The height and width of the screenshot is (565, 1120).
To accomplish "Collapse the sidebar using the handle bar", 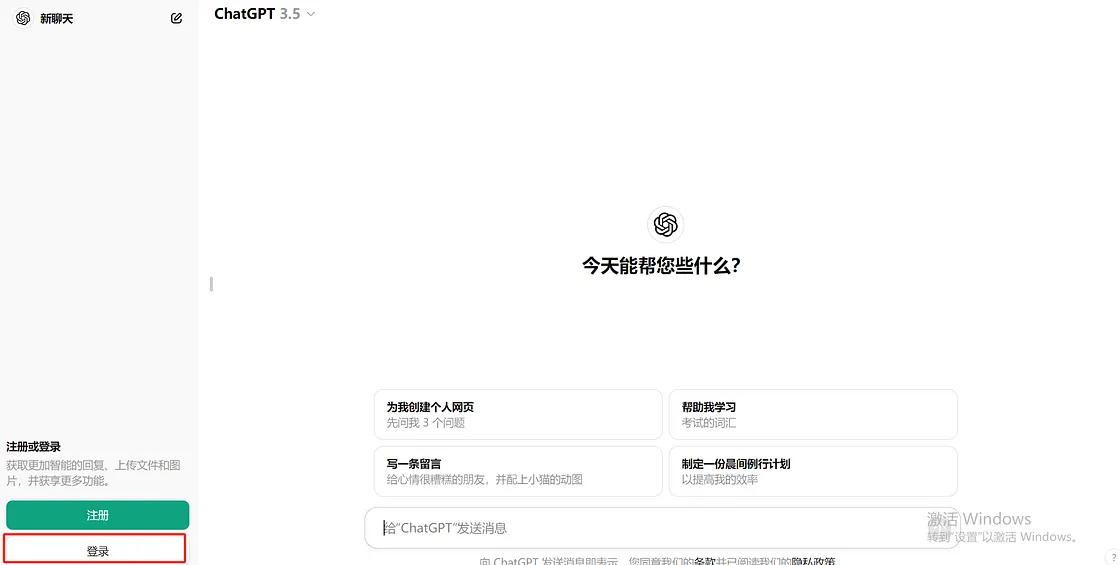I will point(211,284).
